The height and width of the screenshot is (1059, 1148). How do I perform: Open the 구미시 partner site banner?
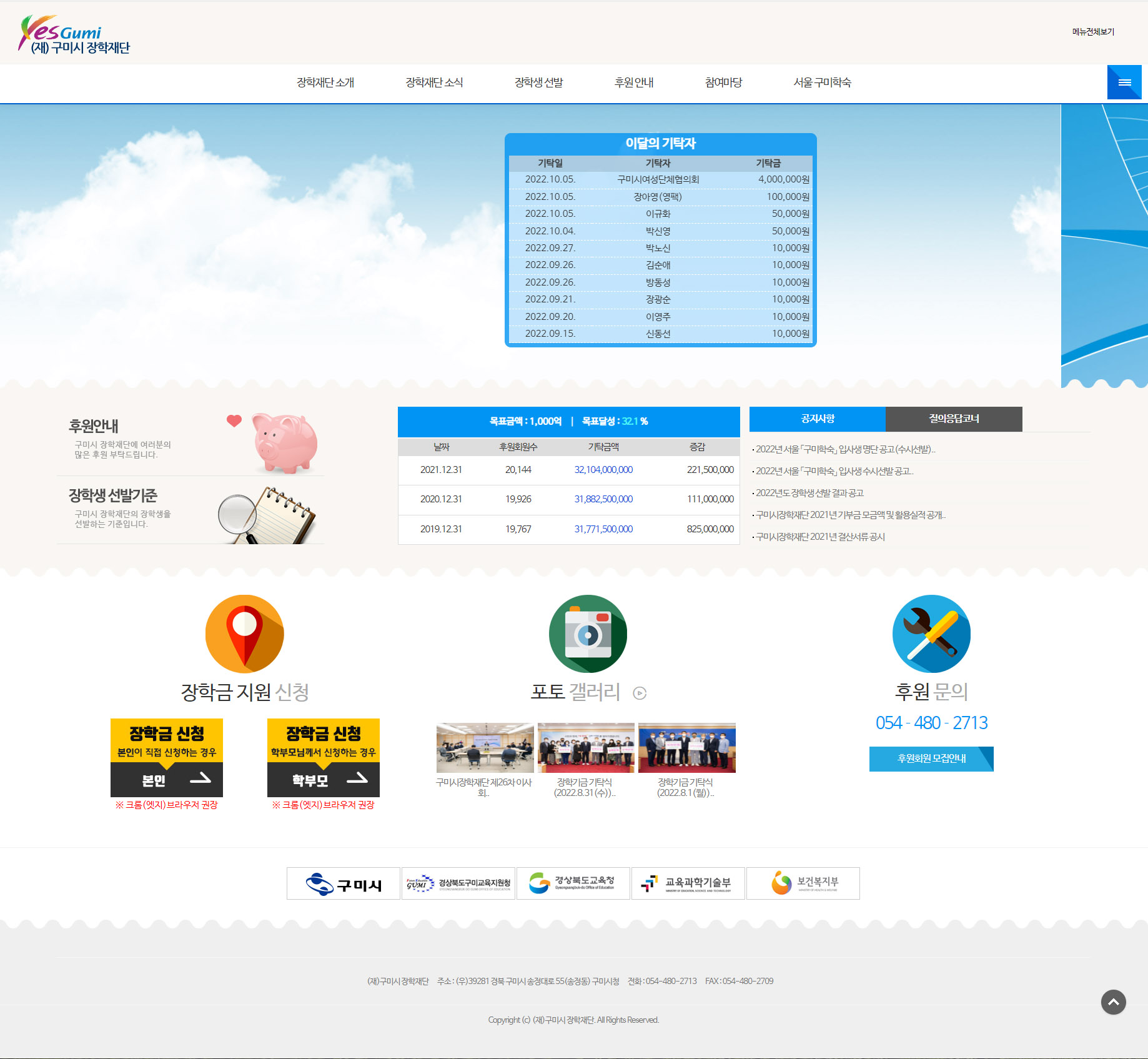[343, 883]
